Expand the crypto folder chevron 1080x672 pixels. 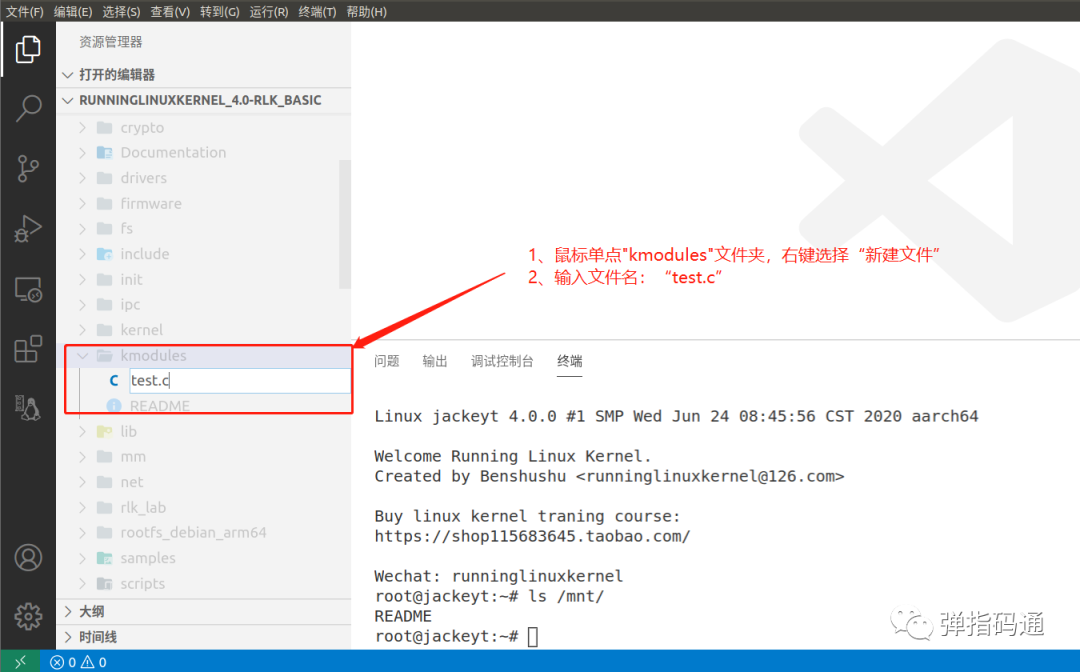(x=83, y=127)
